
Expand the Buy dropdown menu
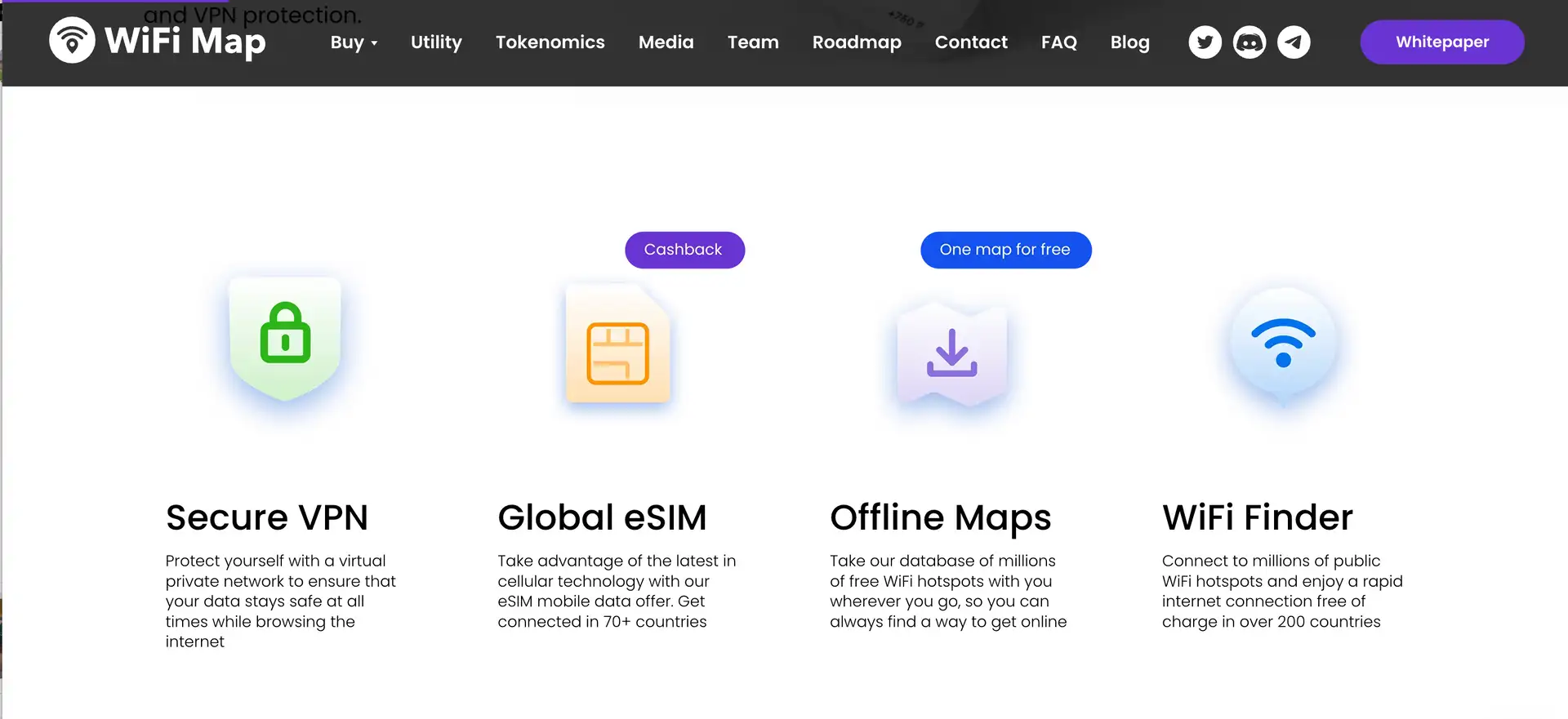click(x=354, y=42)
